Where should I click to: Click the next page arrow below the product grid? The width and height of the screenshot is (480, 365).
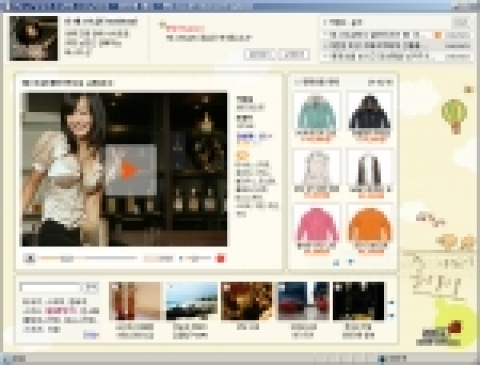point(350,262)
